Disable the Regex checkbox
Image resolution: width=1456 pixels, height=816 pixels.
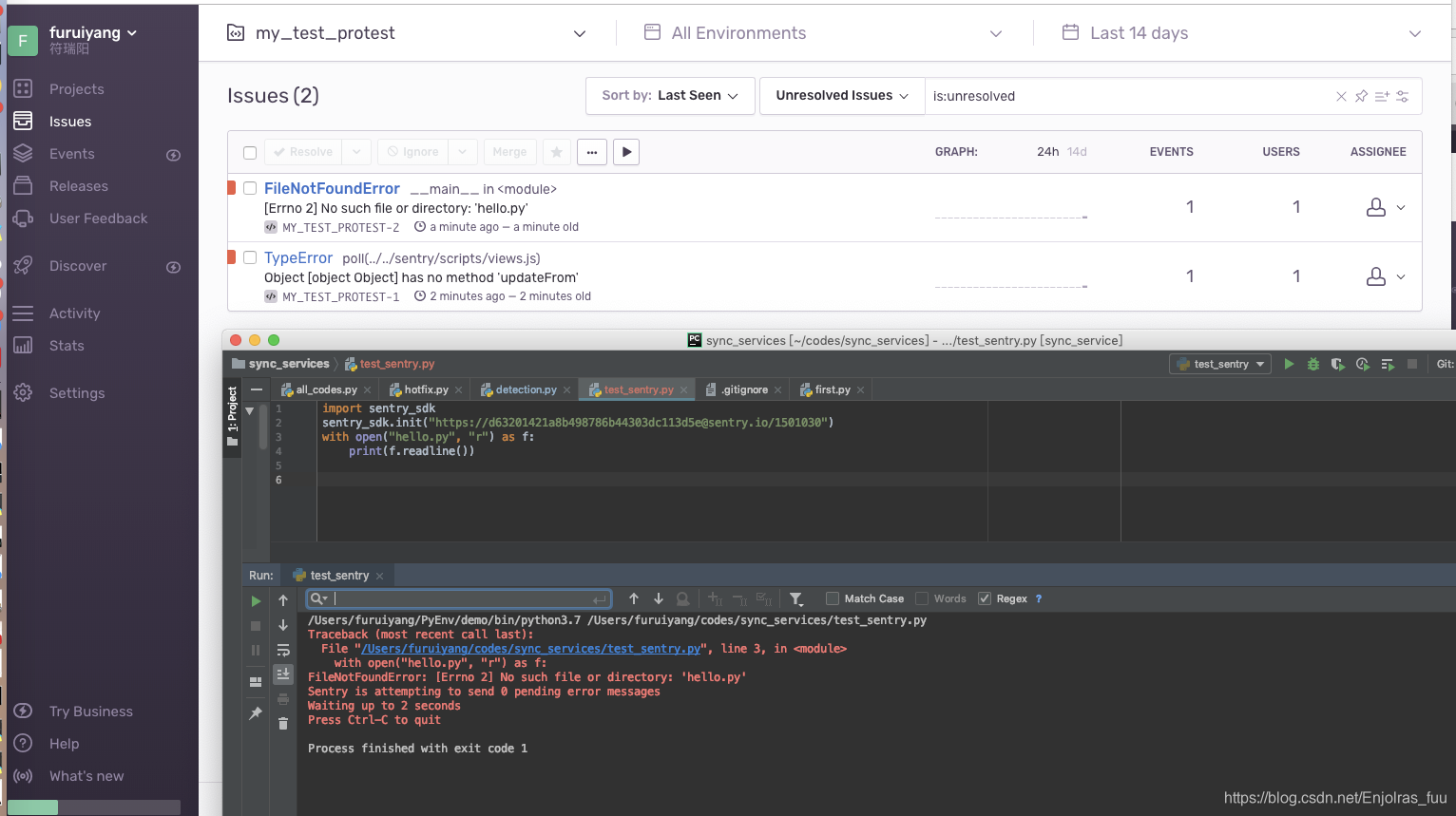point(985,598)
